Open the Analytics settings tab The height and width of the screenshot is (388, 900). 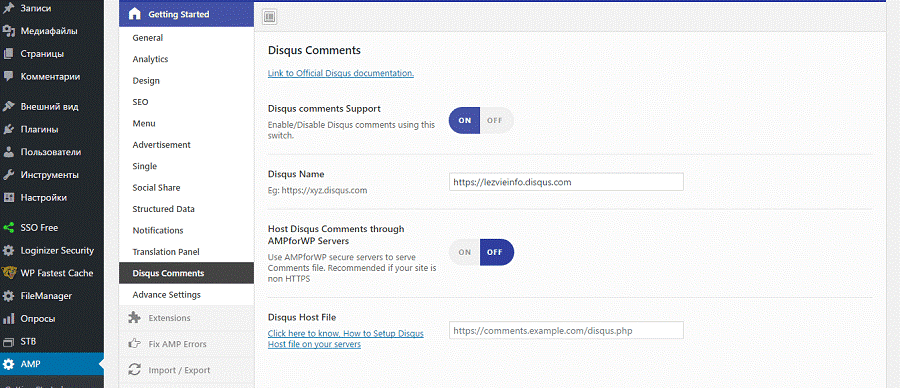(187, 59)
